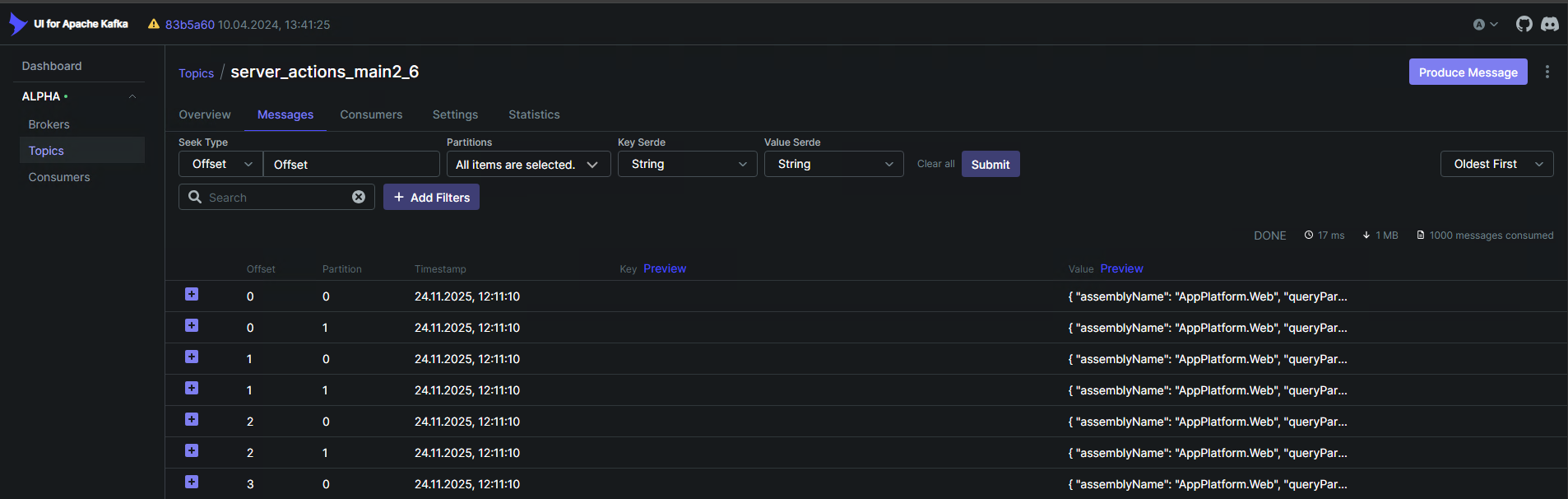
Task: Switch to the Statistics tab
Action: click(534, 114)
